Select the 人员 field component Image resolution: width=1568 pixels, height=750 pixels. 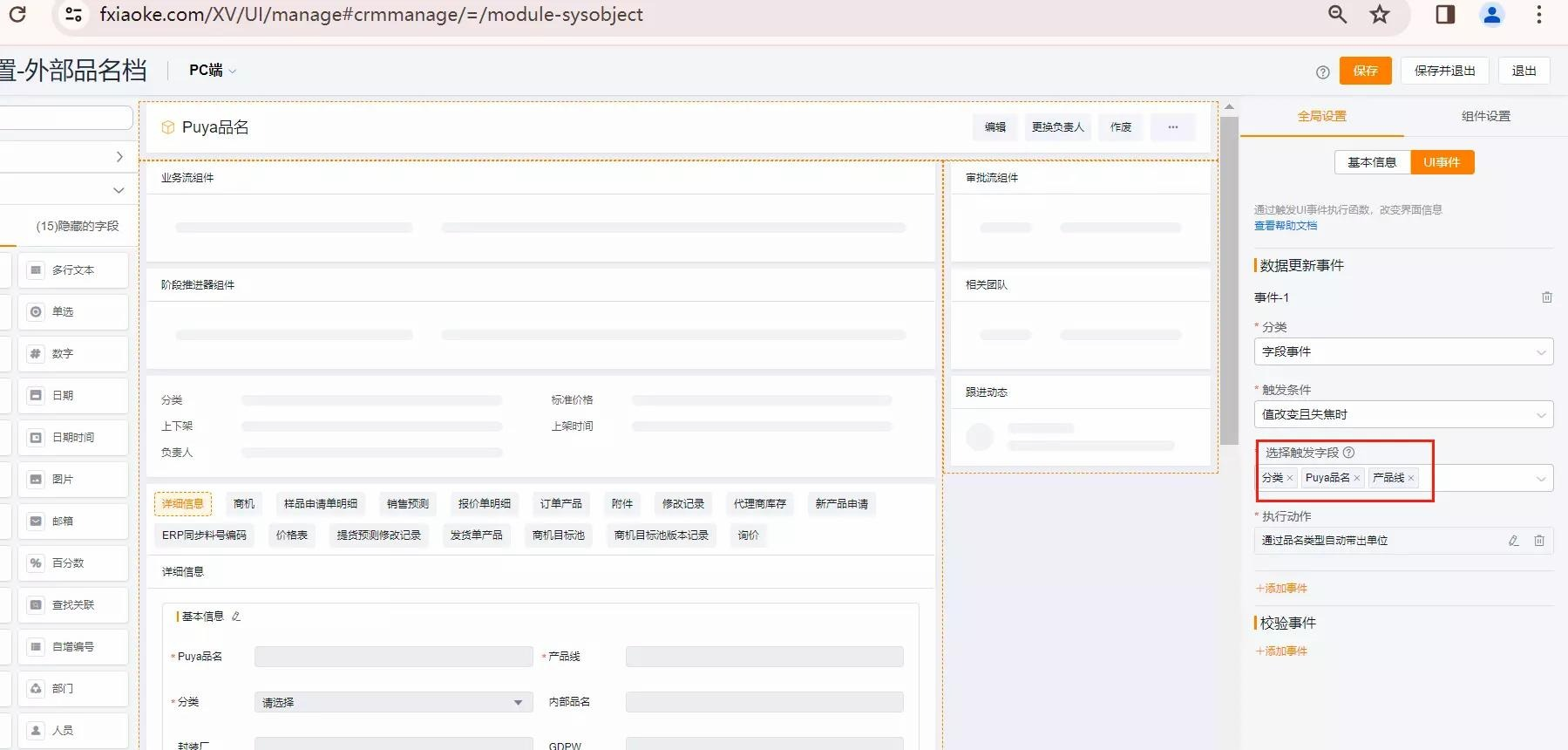[73, 731]
